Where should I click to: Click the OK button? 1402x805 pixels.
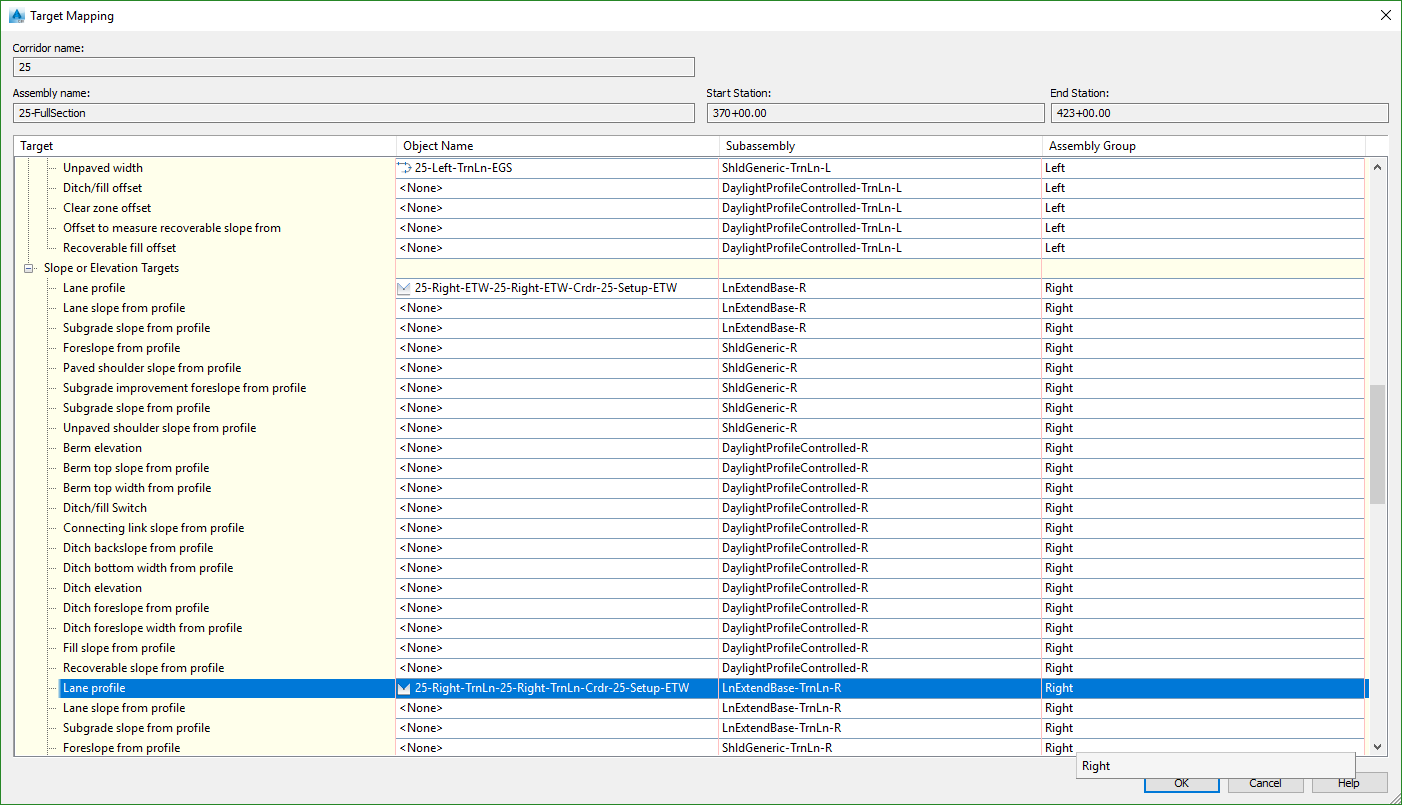(1181, 783)
